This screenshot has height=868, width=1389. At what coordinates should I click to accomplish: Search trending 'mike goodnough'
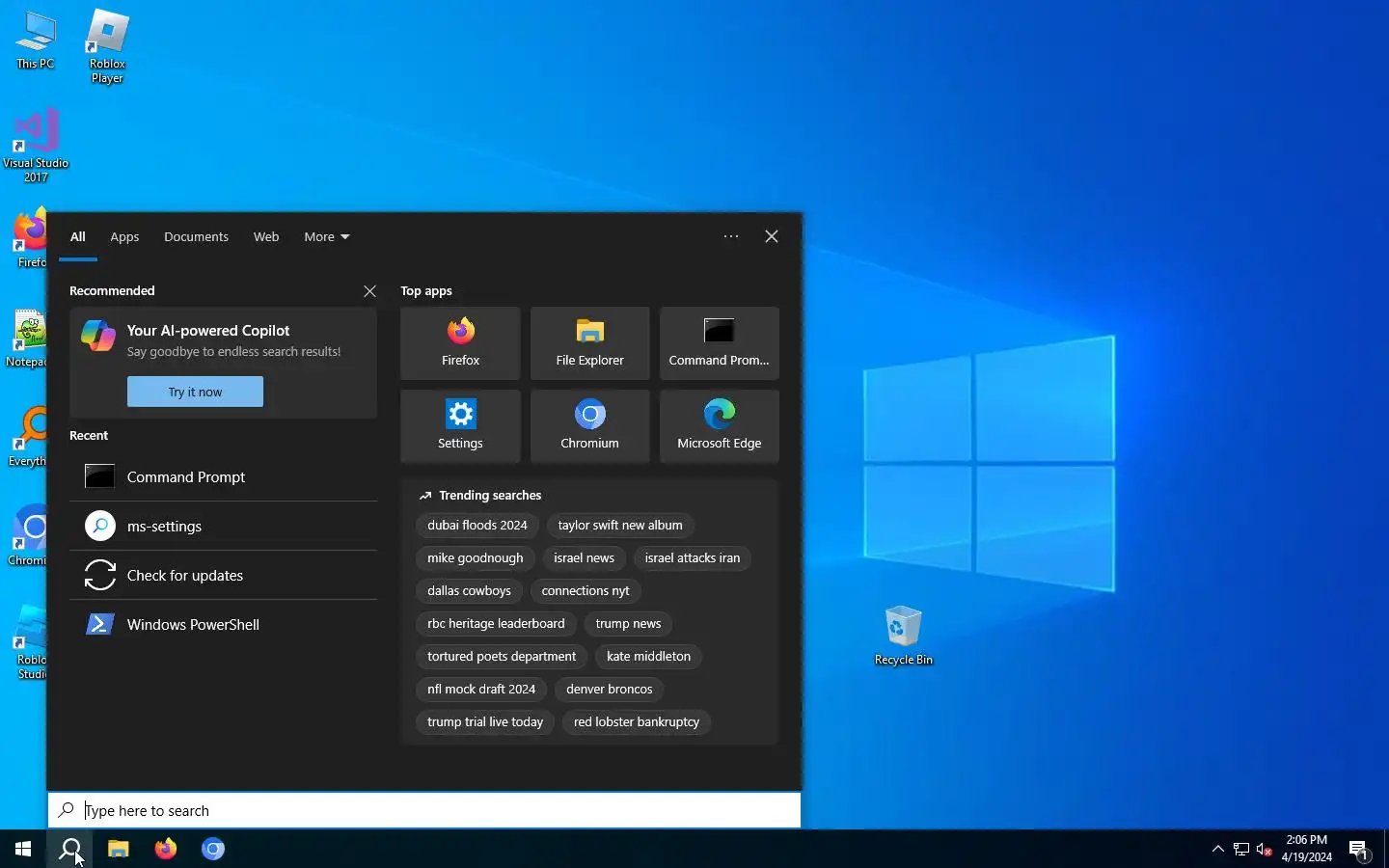click(x=476, y=558)
